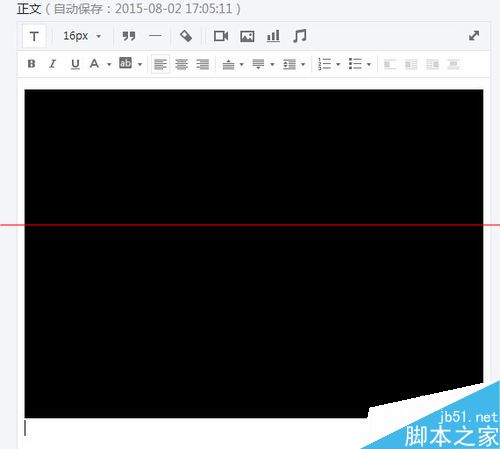This screenshot has width=500, height=449.
Task: Insert a video with the camera icon
Action: click(221, 36)
